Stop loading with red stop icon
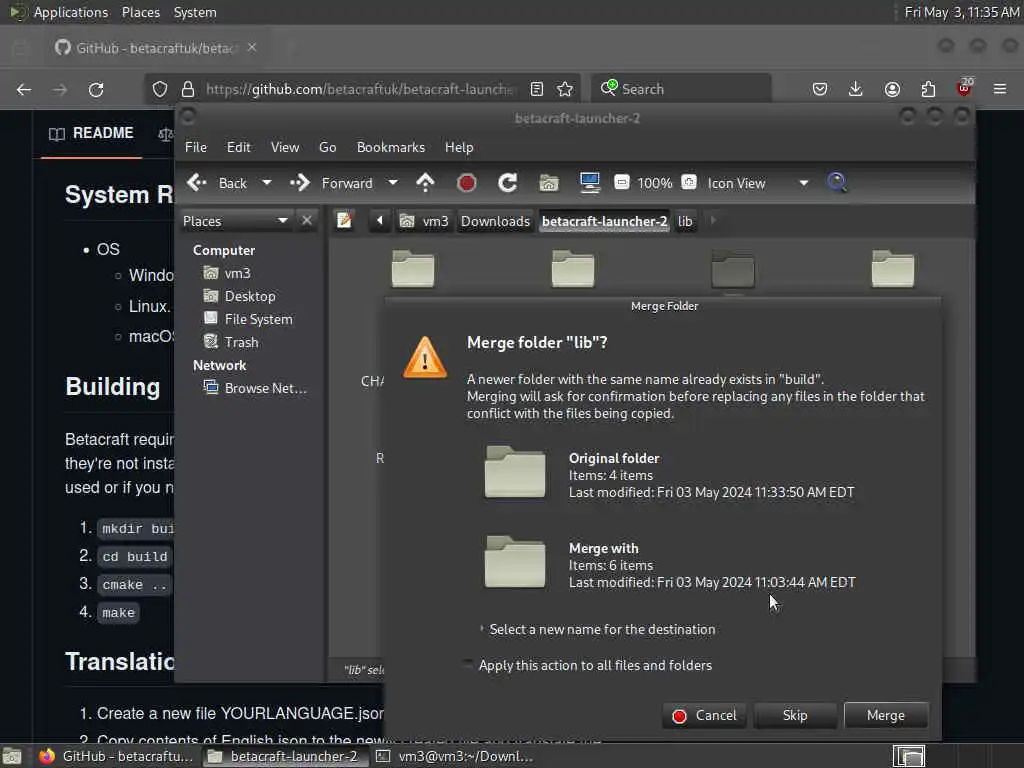 pos(466,183)
